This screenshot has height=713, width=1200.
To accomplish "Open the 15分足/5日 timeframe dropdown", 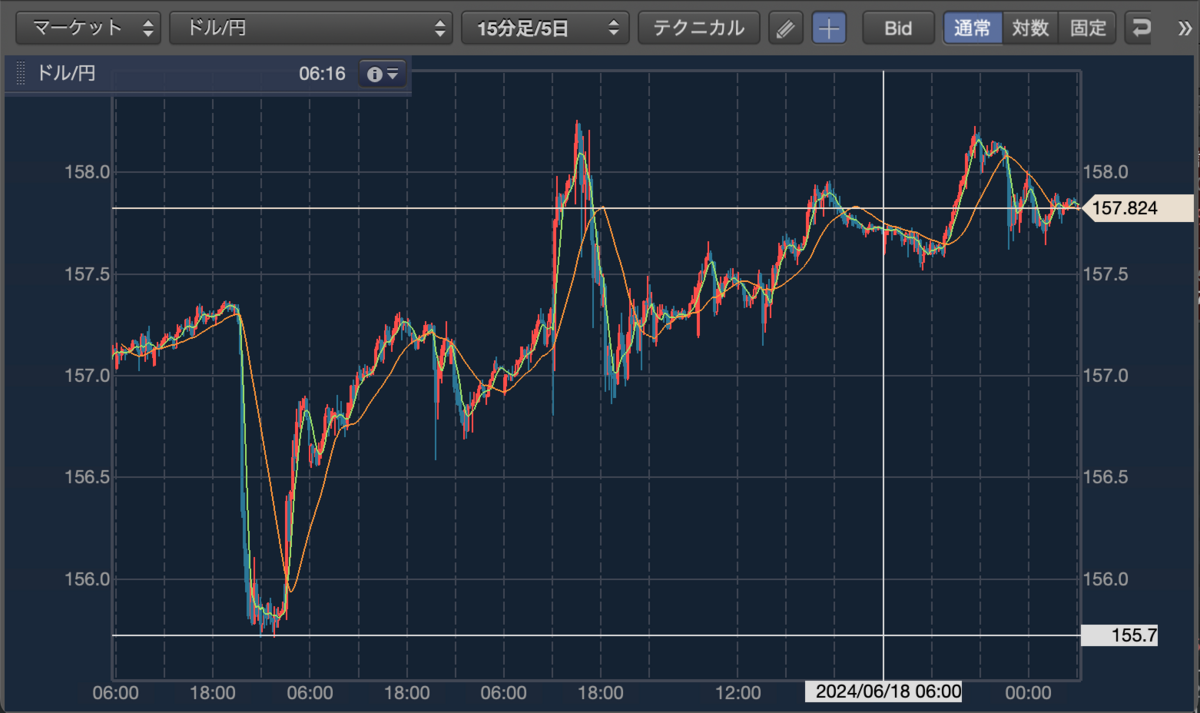I will (x=545, y=28).
